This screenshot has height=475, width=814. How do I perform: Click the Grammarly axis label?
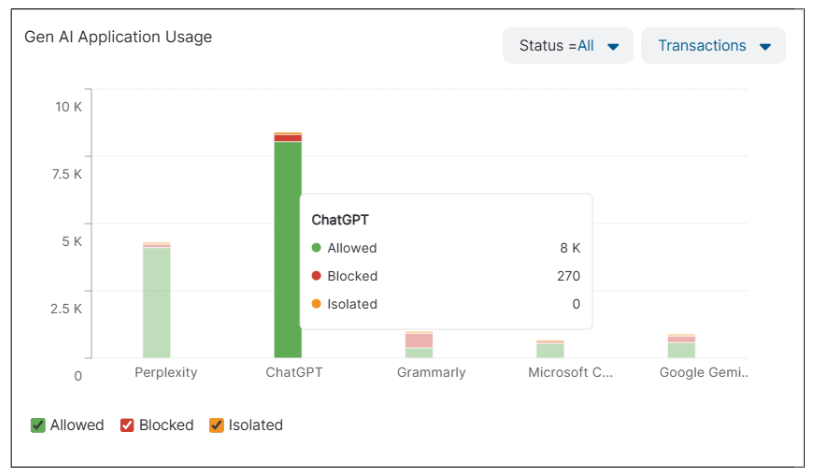[x=431, y=373]
